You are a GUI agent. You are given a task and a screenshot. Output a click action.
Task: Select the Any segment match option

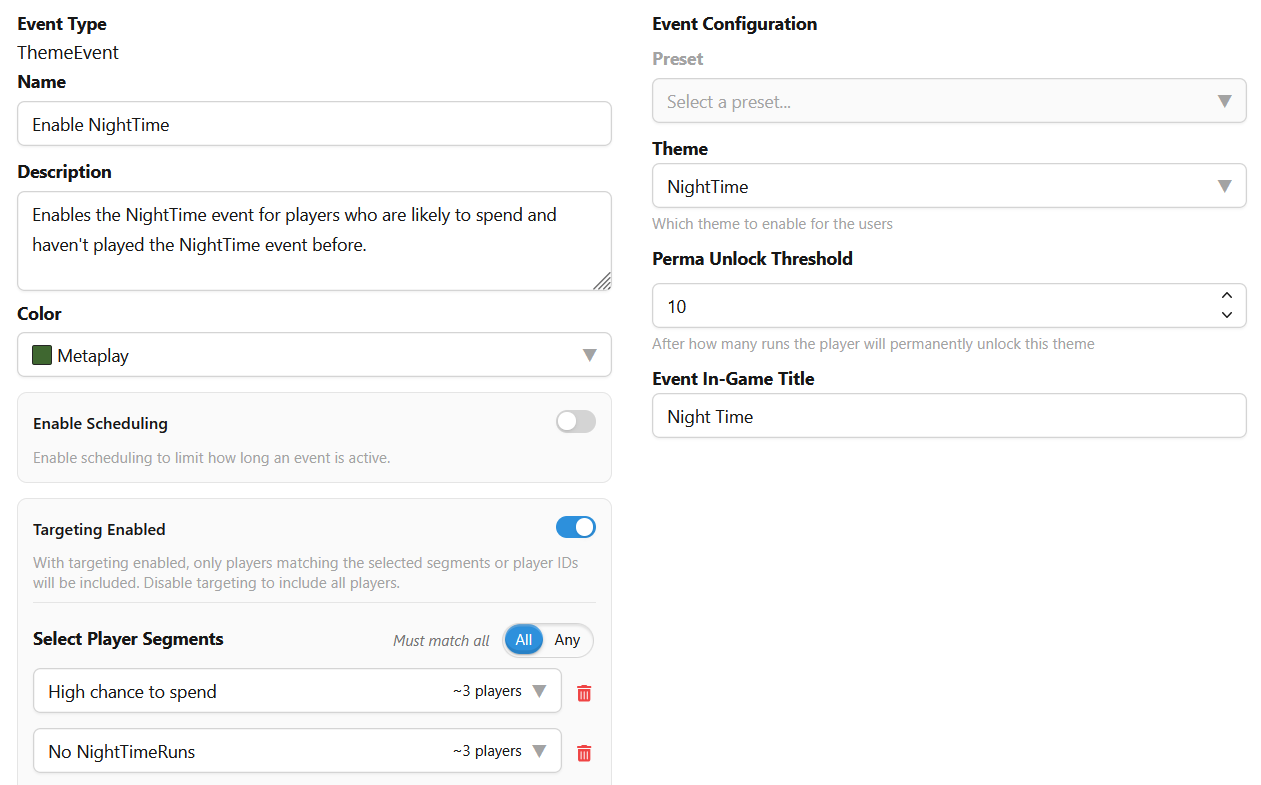click(567, 640)
